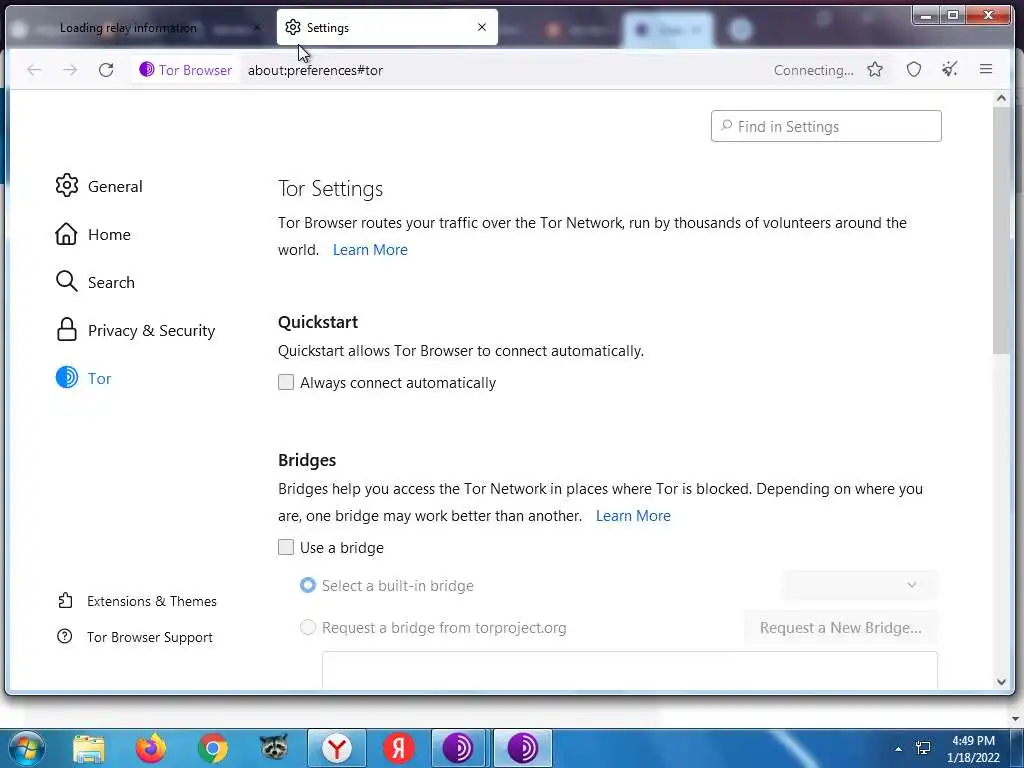
Task: Click Request a New Bridge button
Action: coord(840,628)
